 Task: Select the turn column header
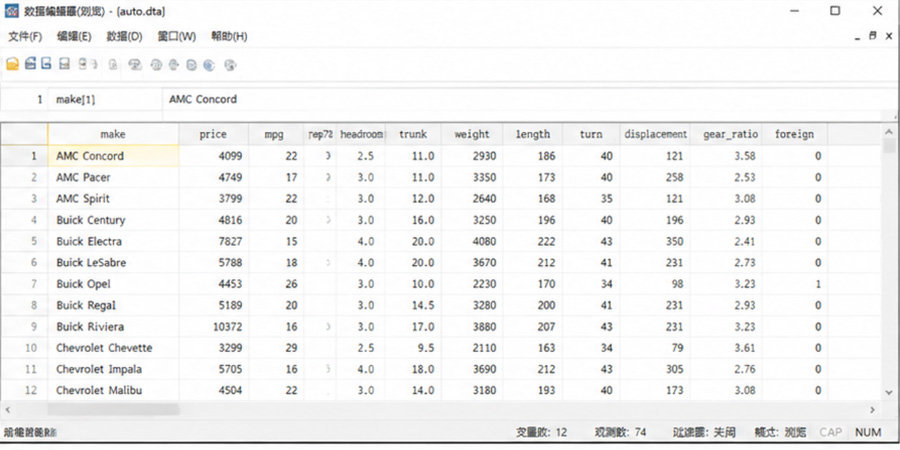(x=591, y=134)
